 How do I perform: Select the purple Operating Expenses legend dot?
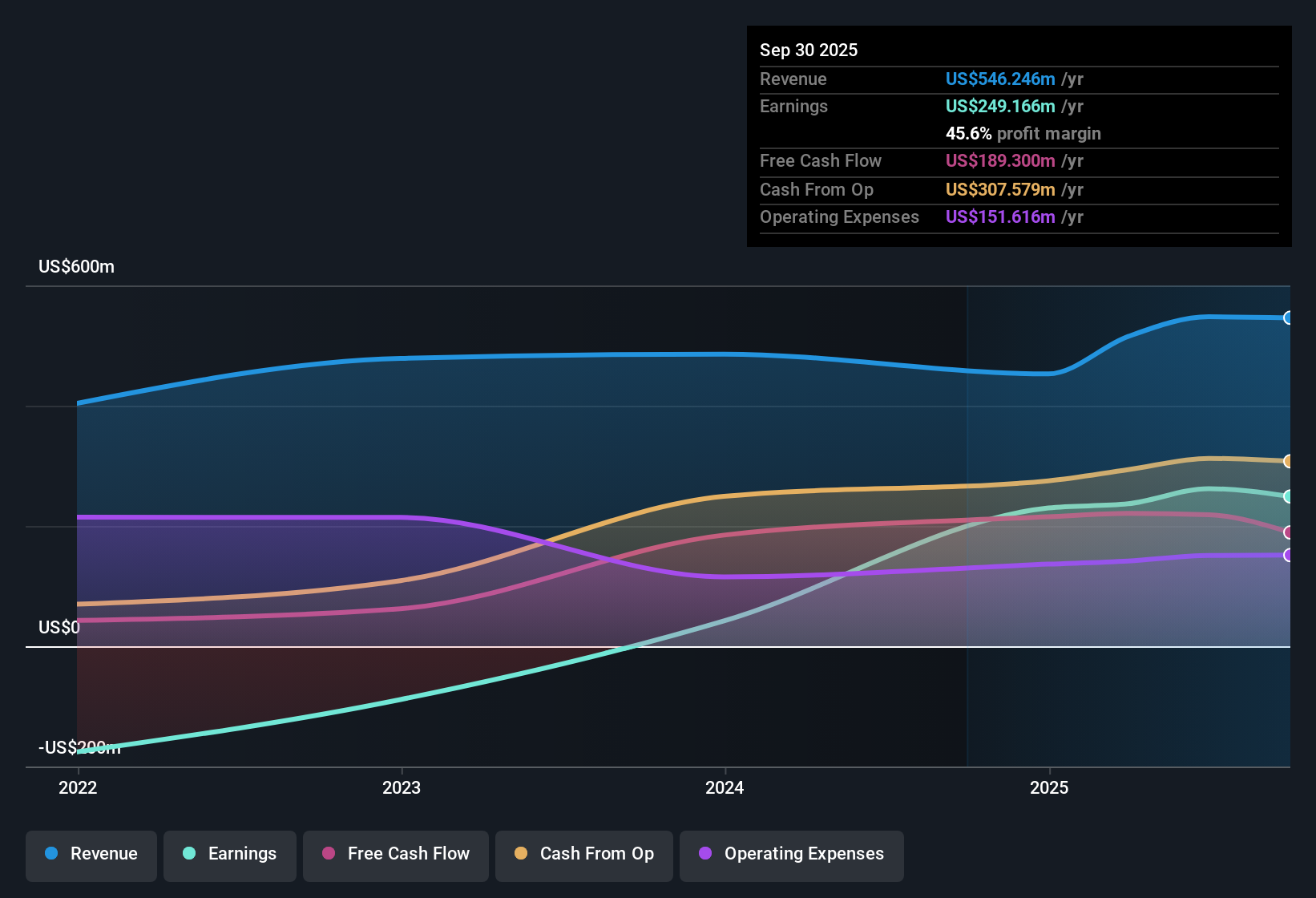tap(705, 854)
